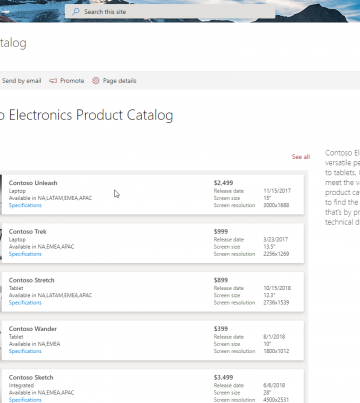The width and height of the screenshot is (360, 403).
Task: Click the Page details gear icon
Action: [96, 81]
